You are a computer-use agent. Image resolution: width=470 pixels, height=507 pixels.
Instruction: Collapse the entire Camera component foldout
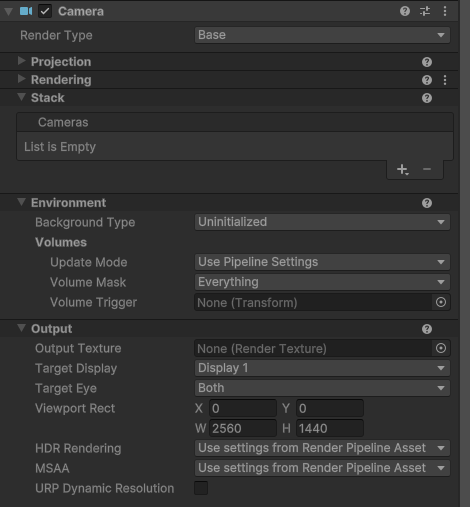point(8,12)
